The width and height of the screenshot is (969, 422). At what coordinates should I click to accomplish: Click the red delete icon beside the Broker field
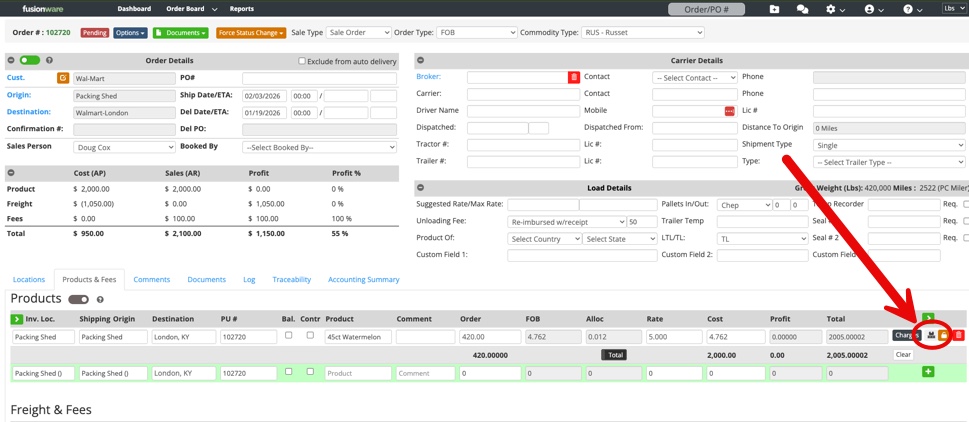[574, 77]
